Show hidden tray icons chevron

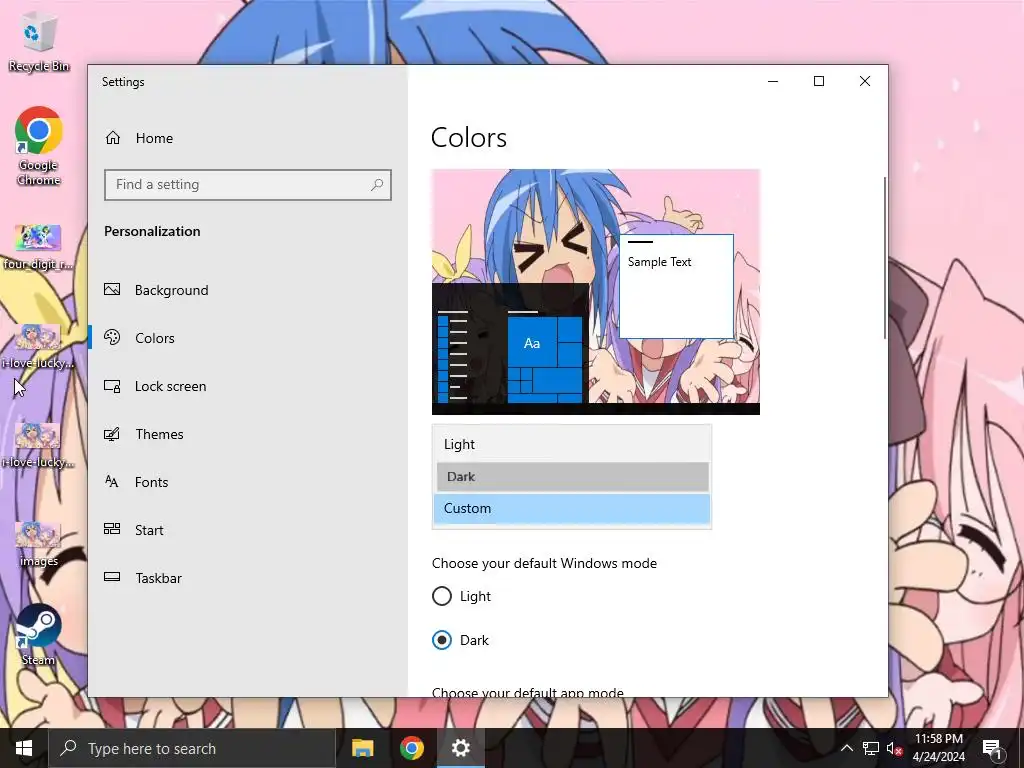point(846,748)
